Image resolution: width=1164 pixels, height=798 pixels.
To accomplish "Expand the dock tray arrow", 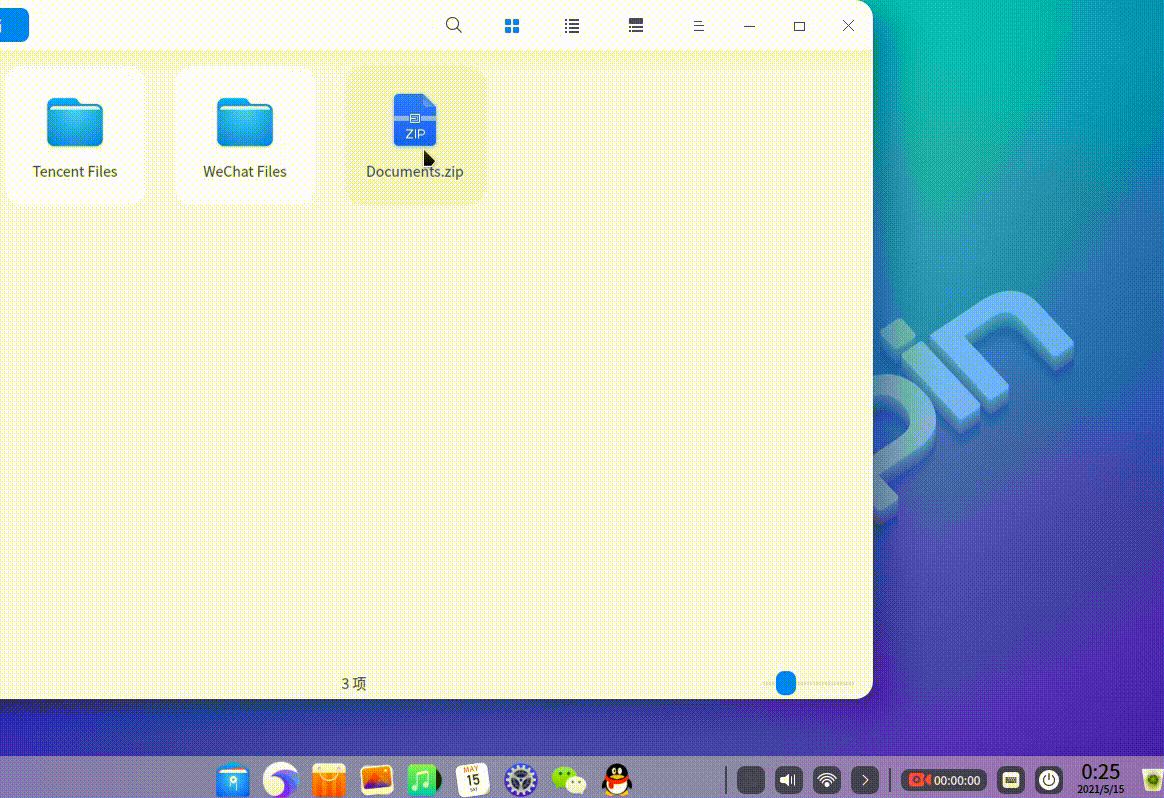I will click(x=865, y=780).
